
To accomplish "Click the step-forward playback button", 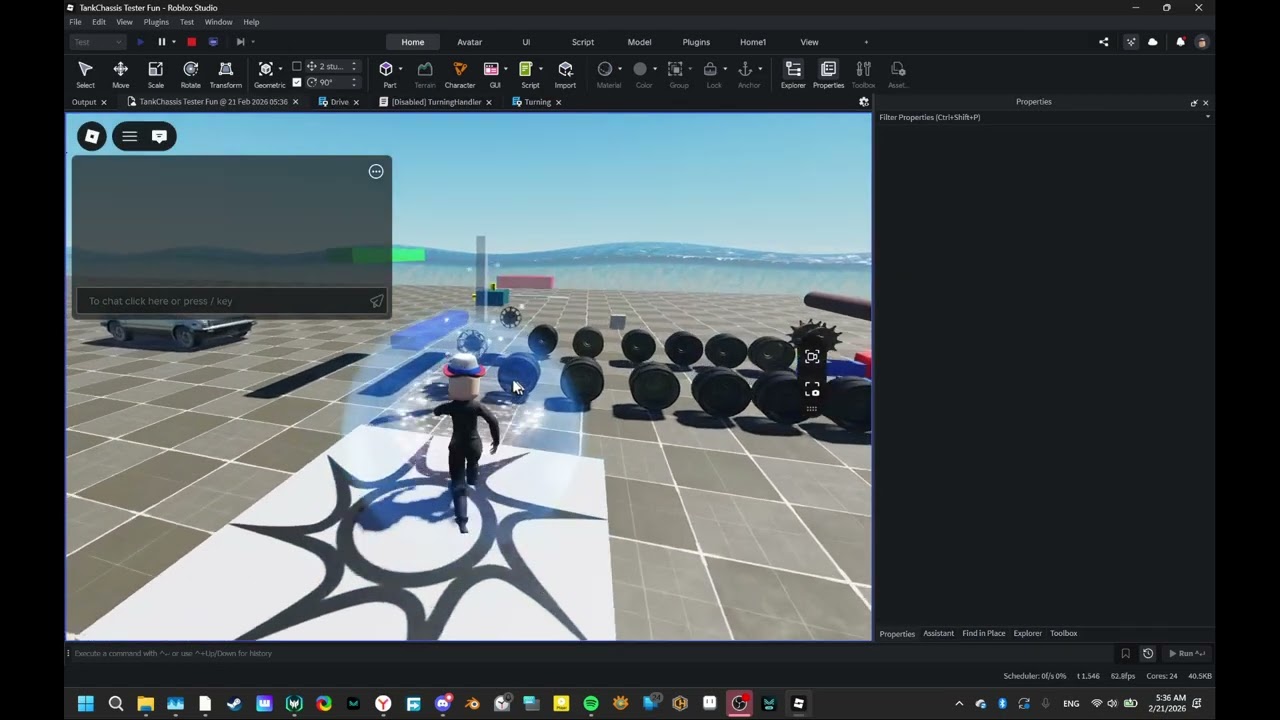I will pyautogui.click(x=240, y=42).
